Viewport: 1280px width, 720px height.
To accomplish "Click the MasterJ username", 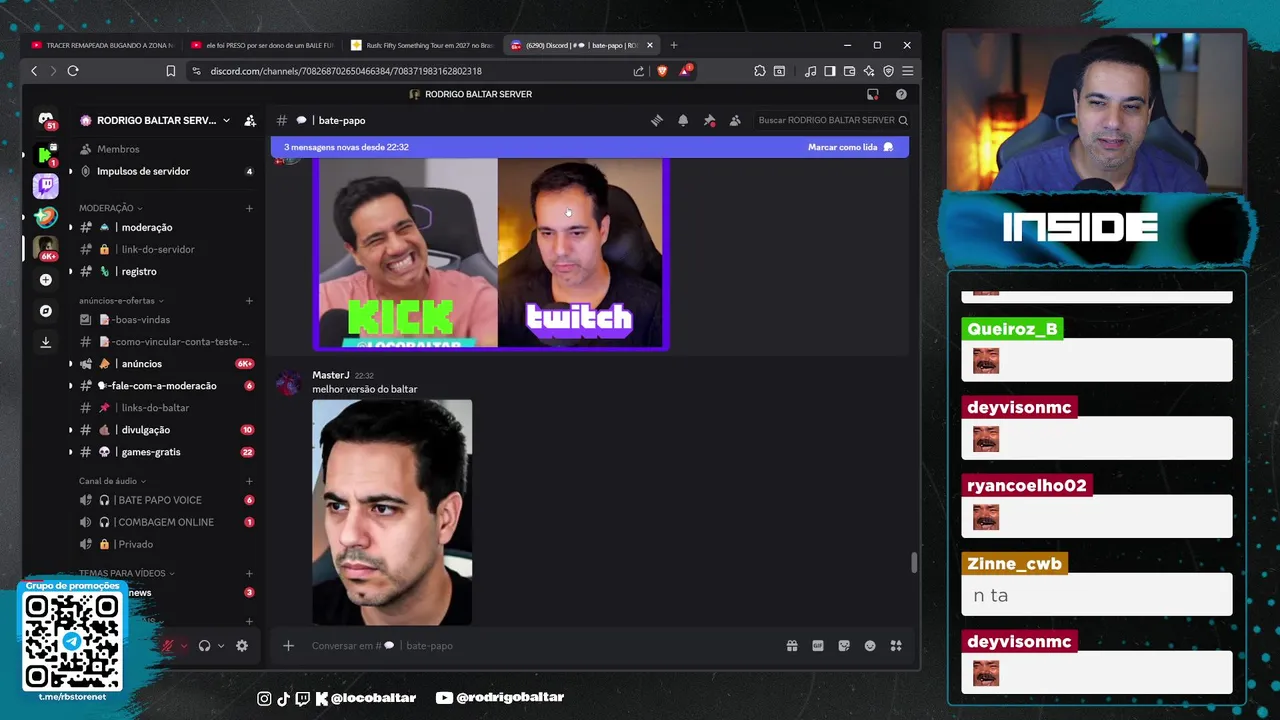I will [330, 375].
